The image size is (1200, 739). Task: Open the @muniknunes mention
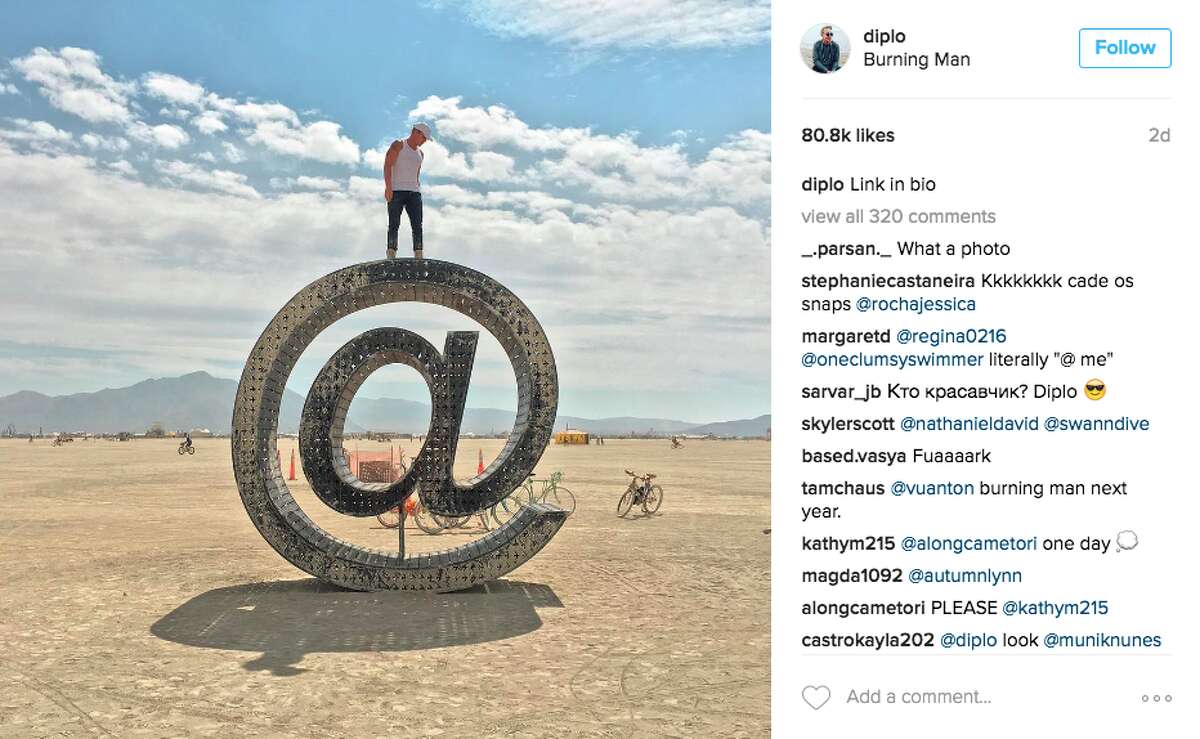(x=1102, y=640)
